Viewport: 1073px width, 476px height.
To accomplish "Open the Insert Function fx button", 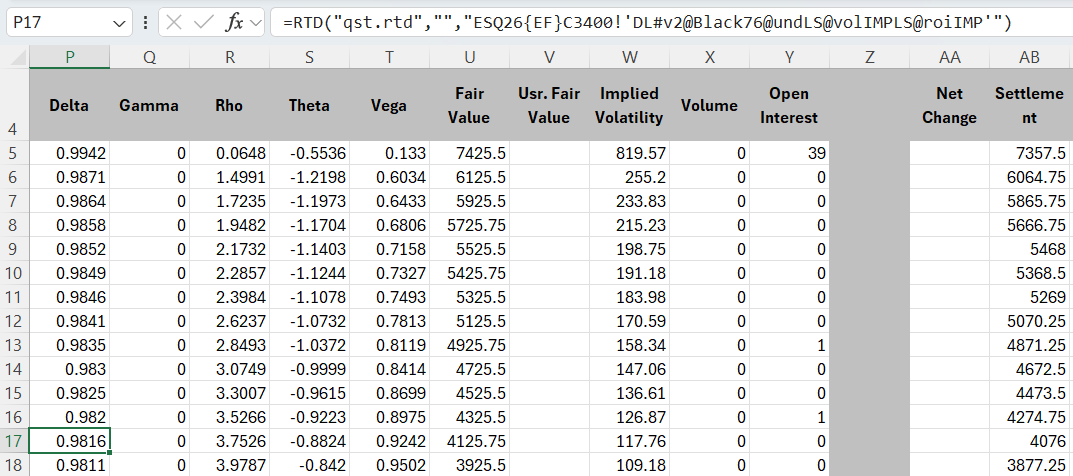I will click(x=234, y=23).
